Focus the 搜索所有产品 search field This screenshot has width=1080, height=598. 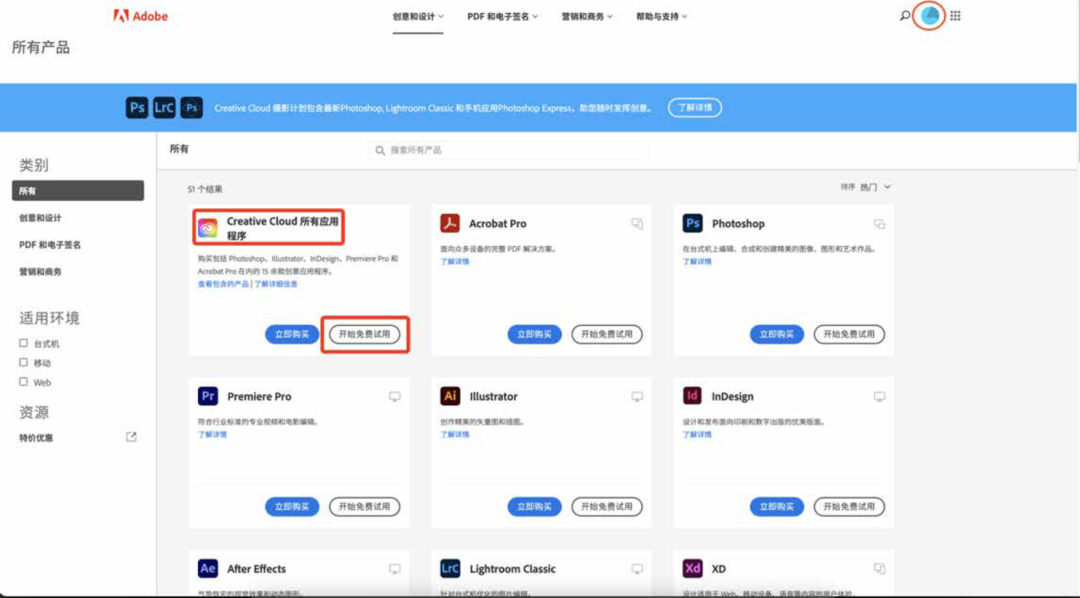click(x=508, y=150)
